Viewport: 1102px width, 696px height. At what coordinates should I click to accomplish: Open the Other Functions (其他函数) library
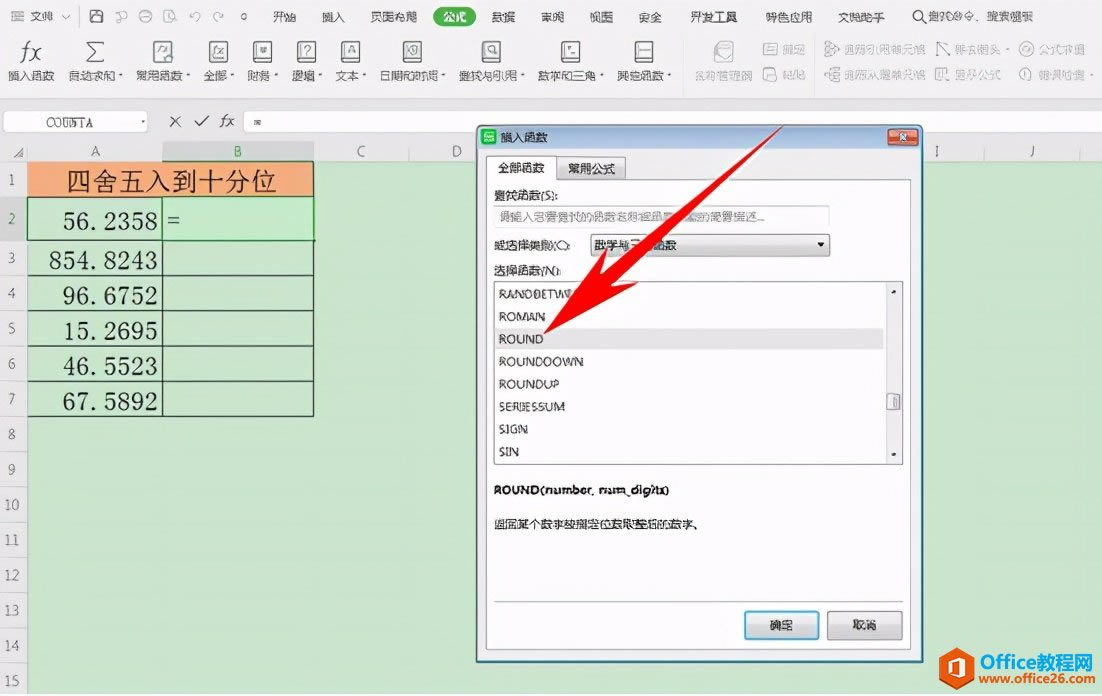click(644, 61)
